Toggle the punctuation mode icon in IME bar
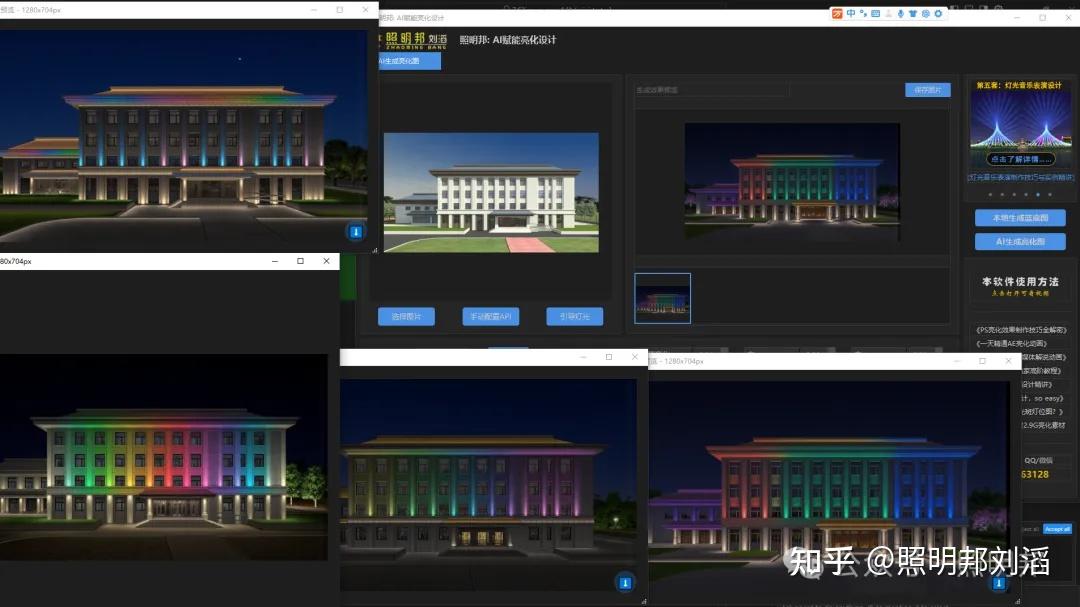The image size is (1080, 607). [863, 13]
